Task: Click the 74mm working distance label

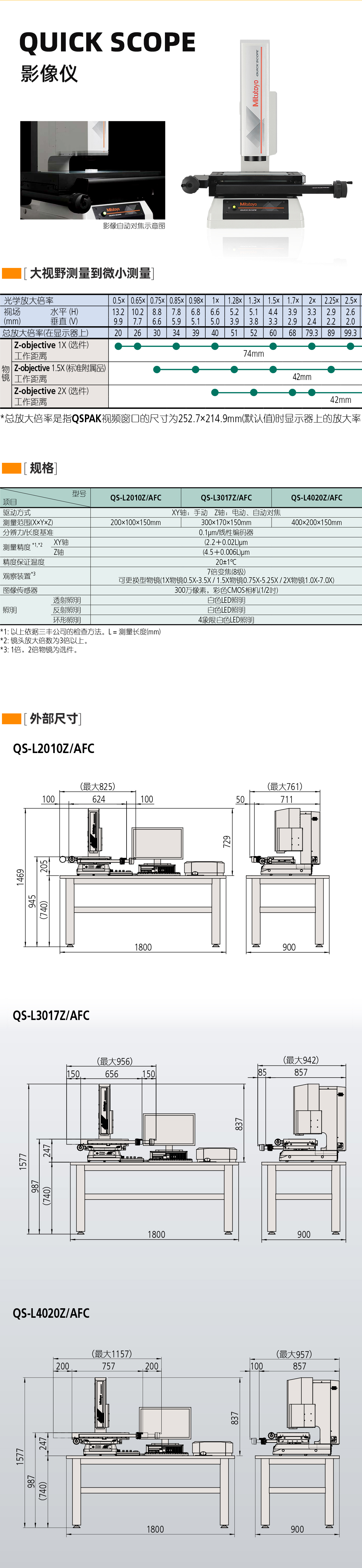Action: pos(253,354)
